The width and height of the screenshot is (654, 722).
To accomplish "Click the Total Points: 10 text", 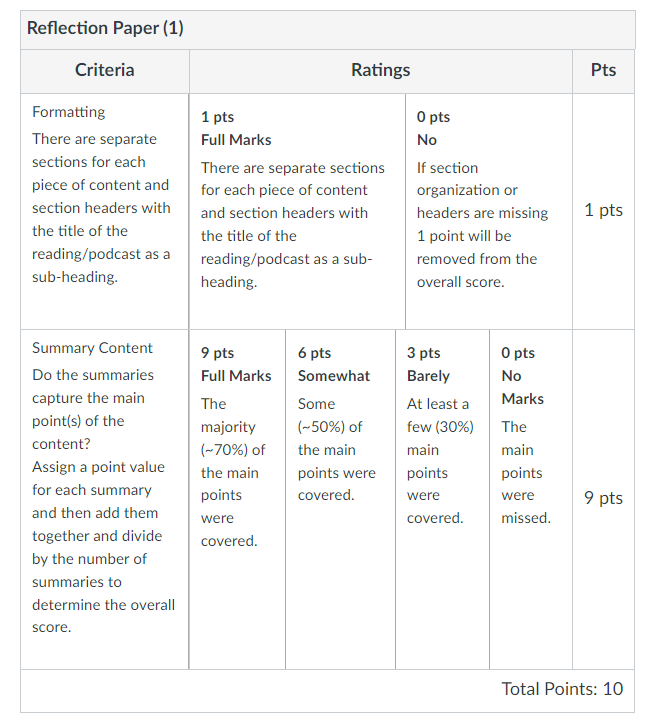I will click(562, 689).
